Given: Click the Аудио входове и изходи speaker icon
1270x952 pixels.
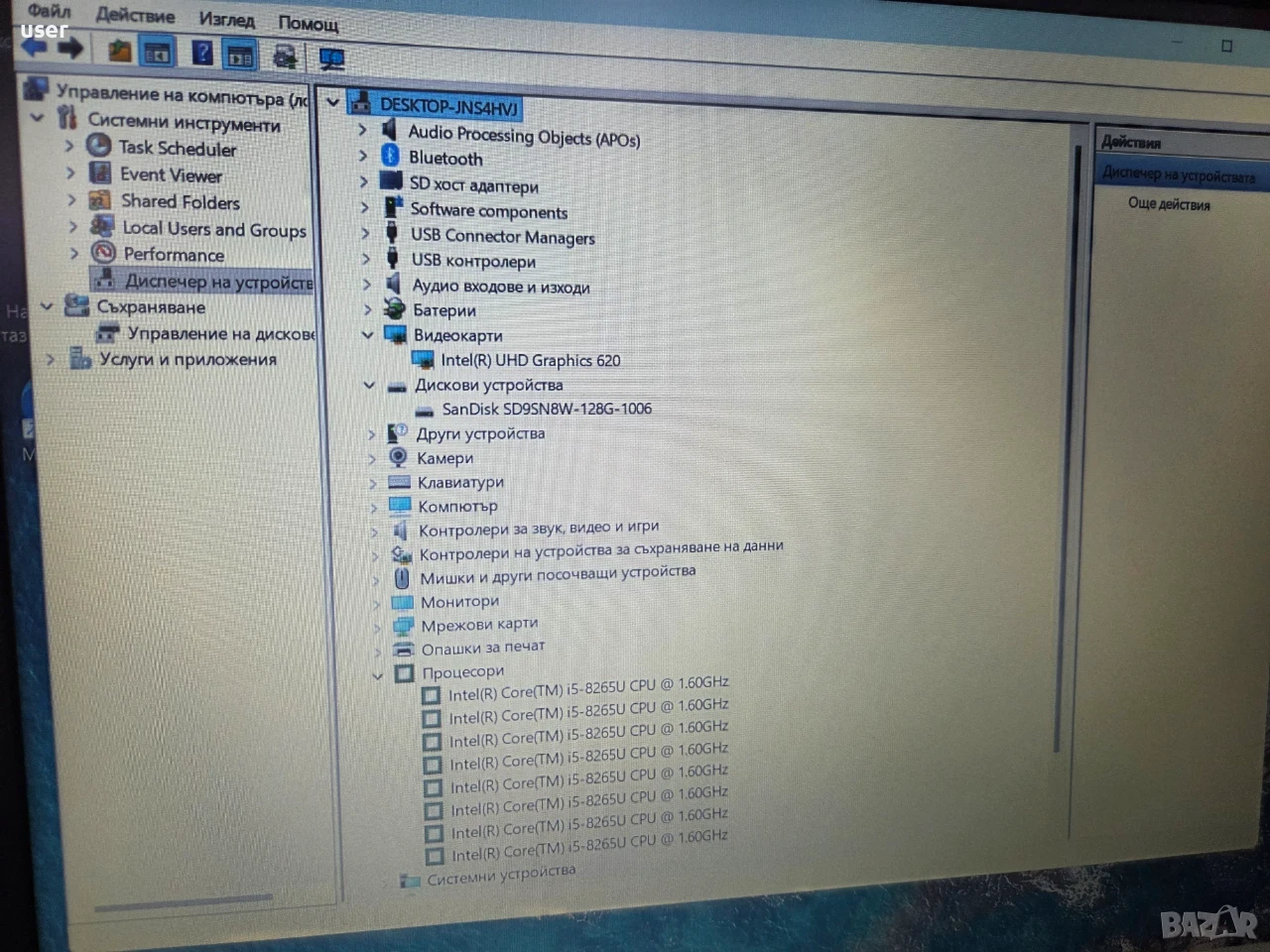Looking at the screenshot, I should [393, 284].
